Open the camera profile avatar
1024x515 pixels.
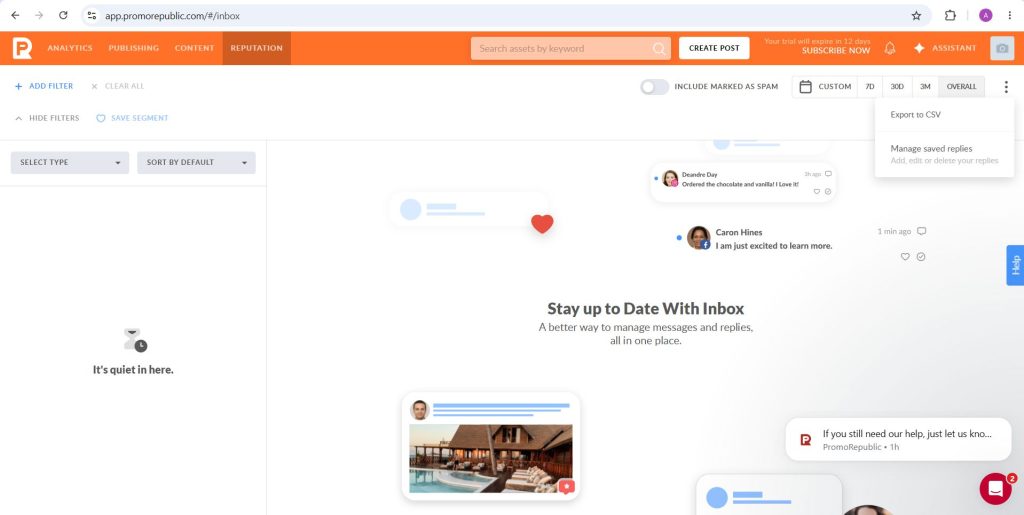(1002, 48)
